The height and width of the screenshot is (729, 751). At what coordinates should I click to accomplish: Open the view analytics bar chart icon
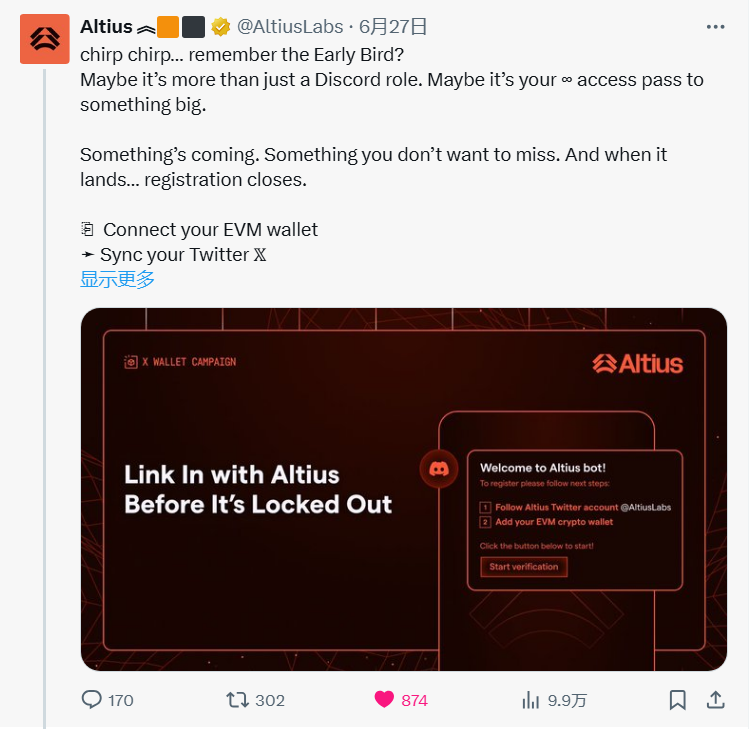click(531, 700)
